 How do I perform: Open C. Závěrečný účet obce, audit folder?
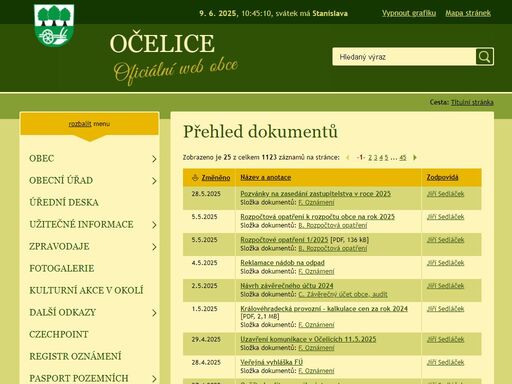(x=343, y=294)
